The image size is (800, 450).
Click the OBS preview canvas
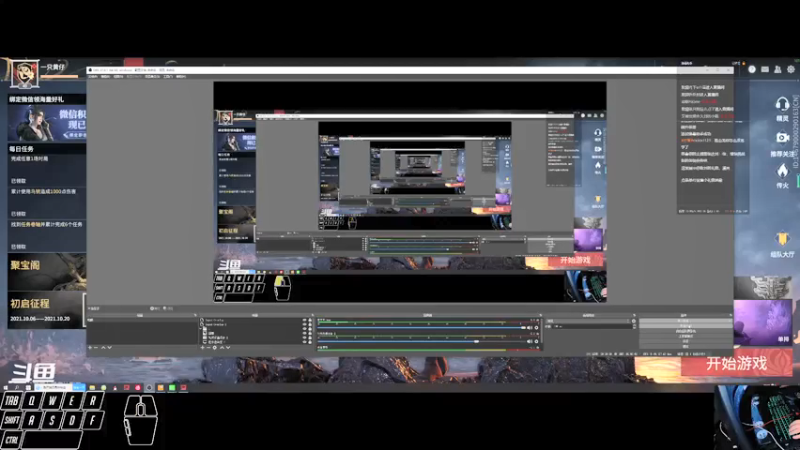click(x=410, y=192)
